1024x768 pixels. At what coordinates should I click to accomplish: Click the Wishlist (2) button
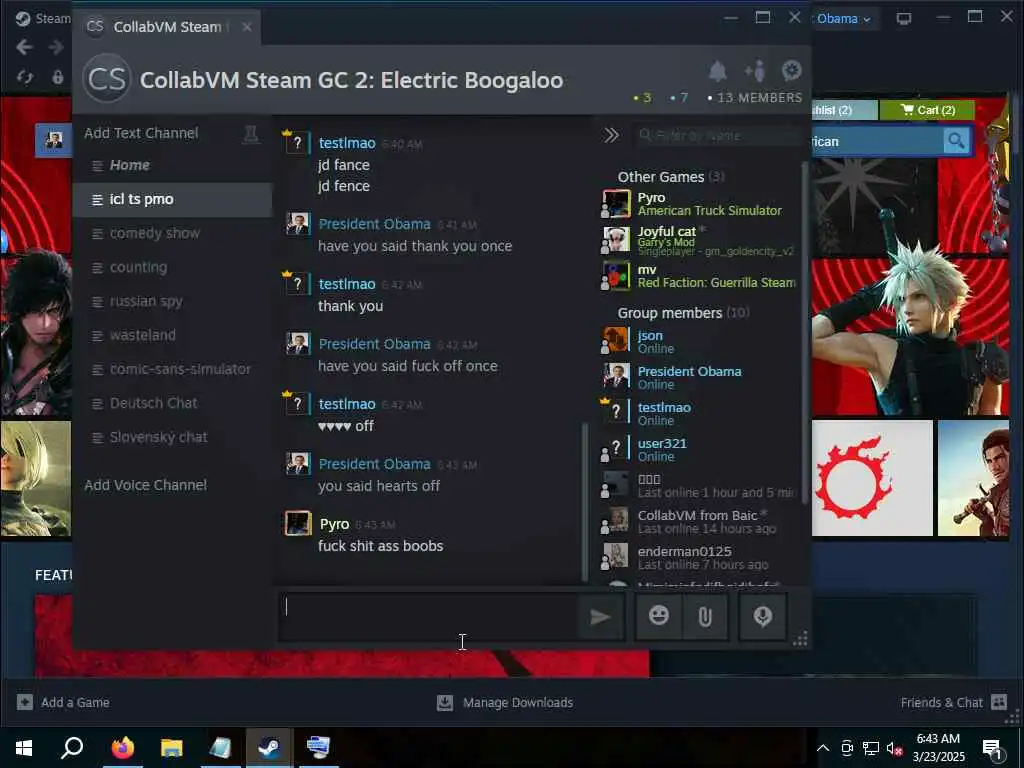click(x=844, y=110)
